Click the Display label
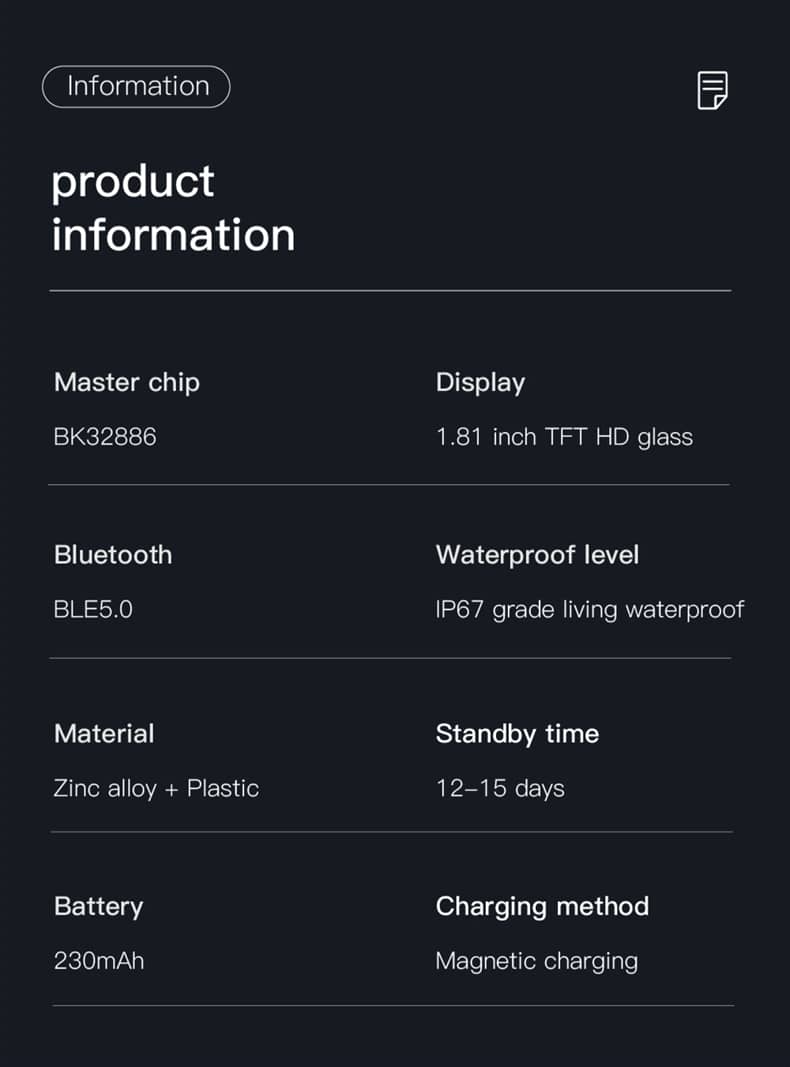Screen dimensions: 790x1067 pyautogui.click(x=480, y=382)
